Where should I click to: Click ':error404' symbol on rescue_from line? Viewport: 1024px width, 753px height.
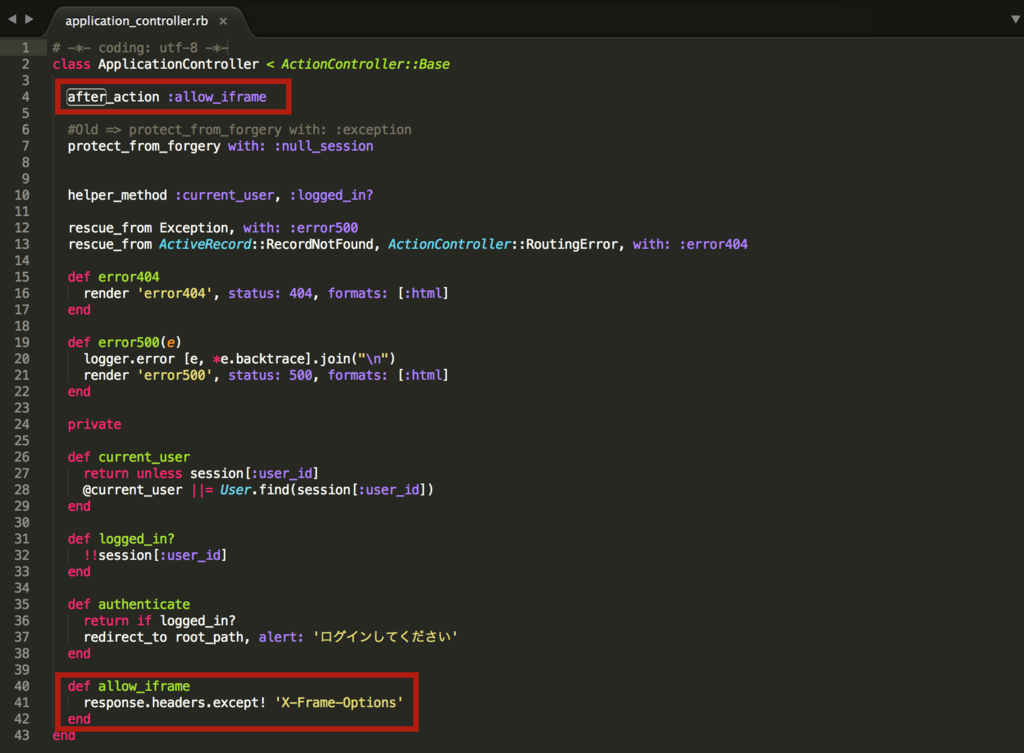pos(714,244)
